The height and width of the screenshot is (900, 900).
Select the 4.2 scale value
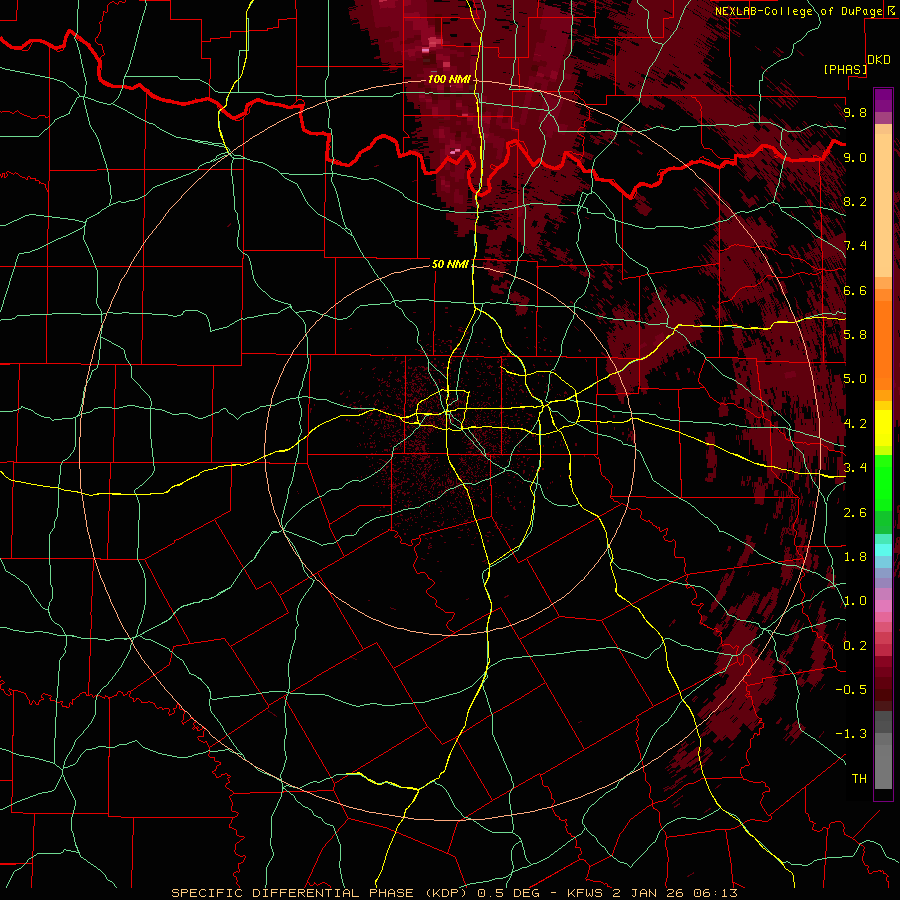click(855, 424)
